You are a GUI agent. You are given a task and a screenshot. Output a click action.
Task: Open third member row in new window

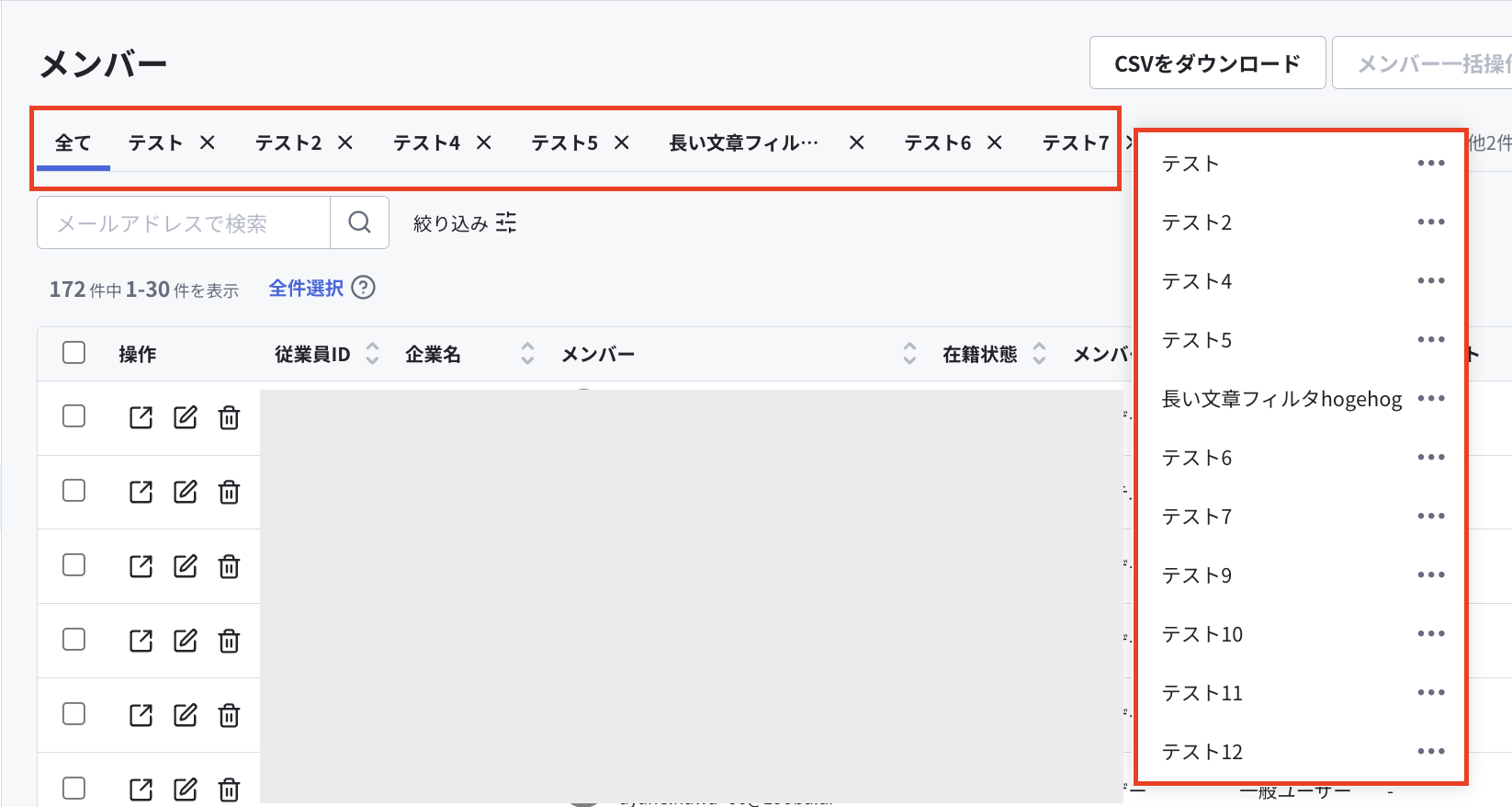[x=141, y=566]
